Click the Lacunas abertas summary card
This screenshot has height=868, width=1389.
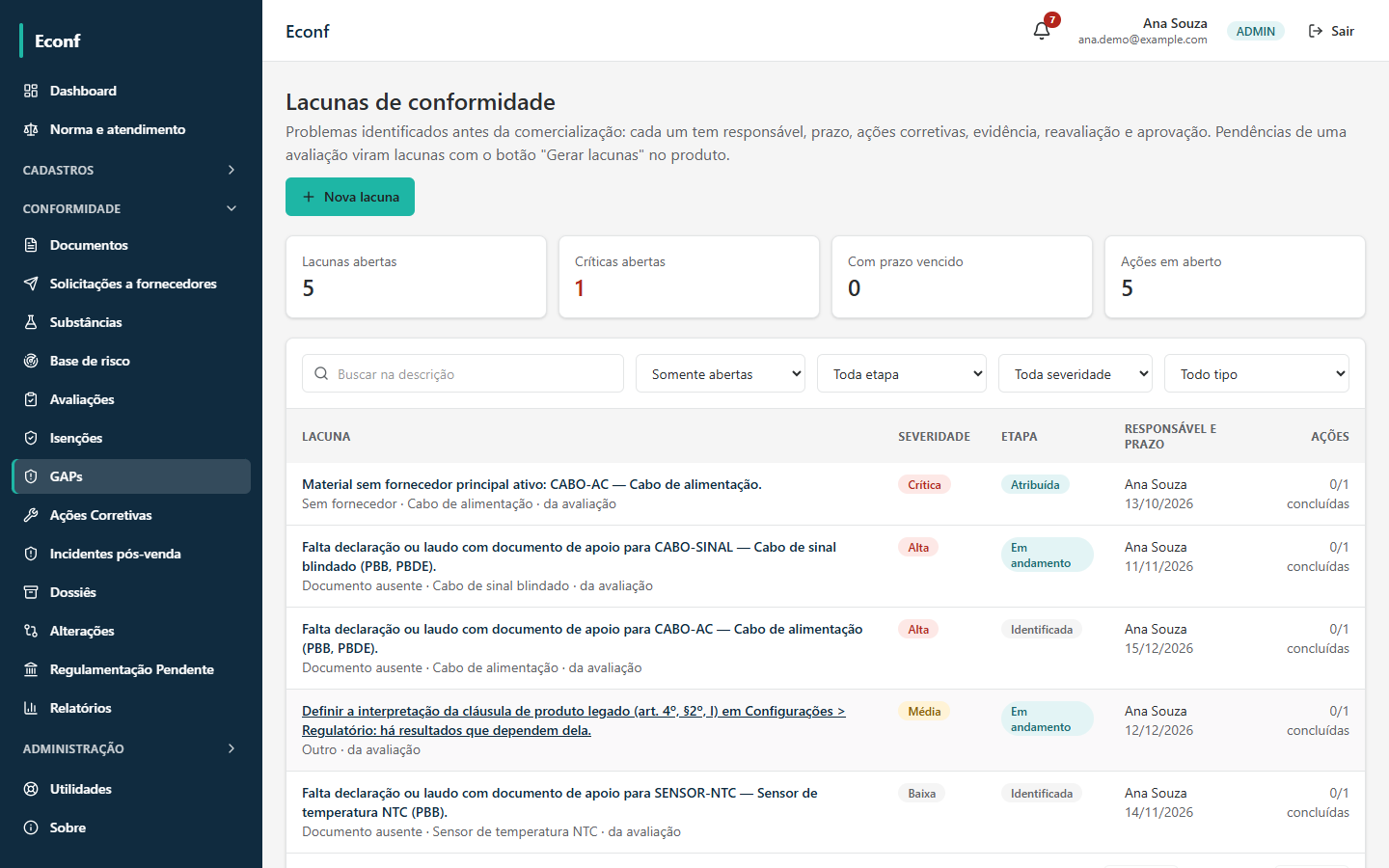click(x=416, y=277)
